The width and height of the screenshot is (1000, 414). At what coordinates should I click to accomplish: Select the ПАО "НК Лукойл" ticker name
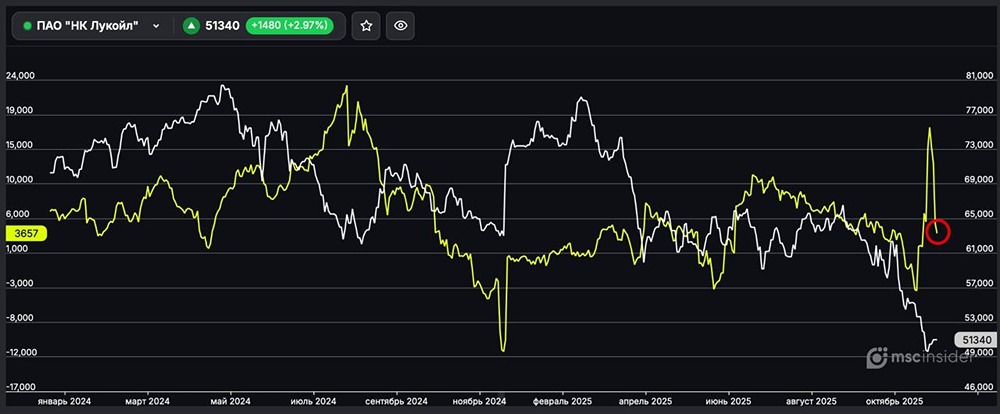pos(87,26)
